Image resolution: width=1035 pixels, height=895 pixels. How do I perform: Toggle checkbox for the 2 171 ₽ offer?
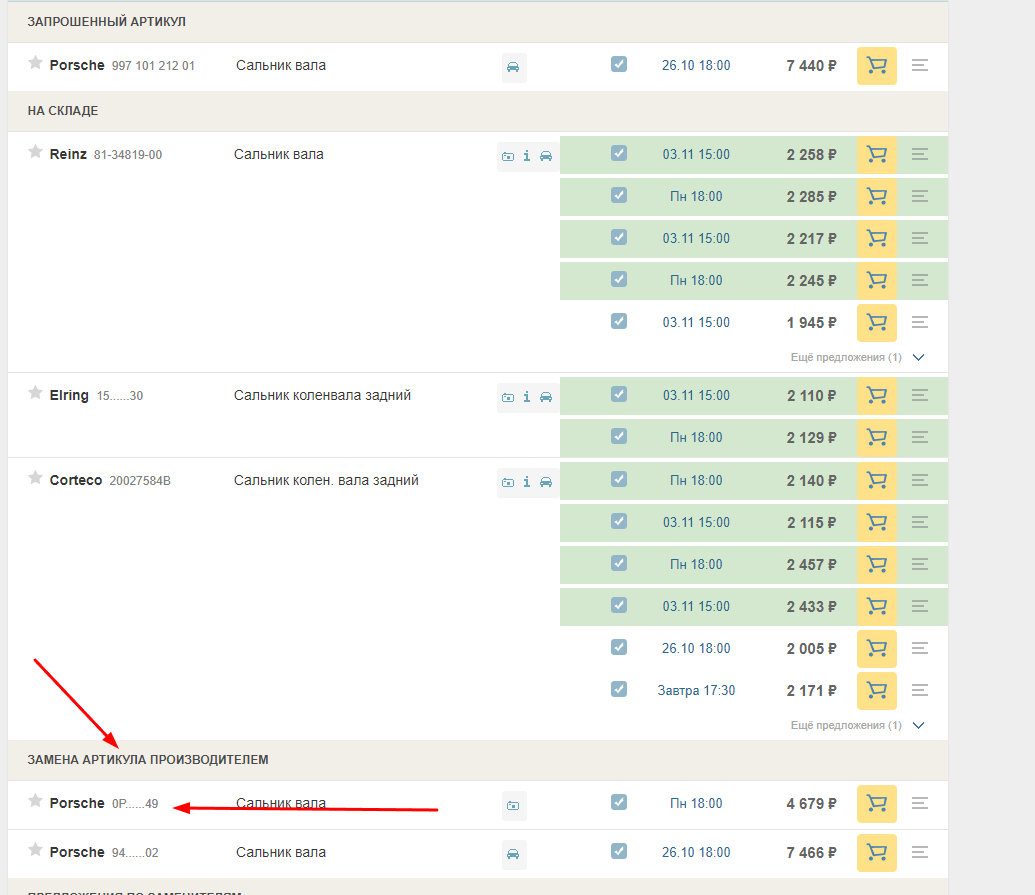[x=619, y=690]
